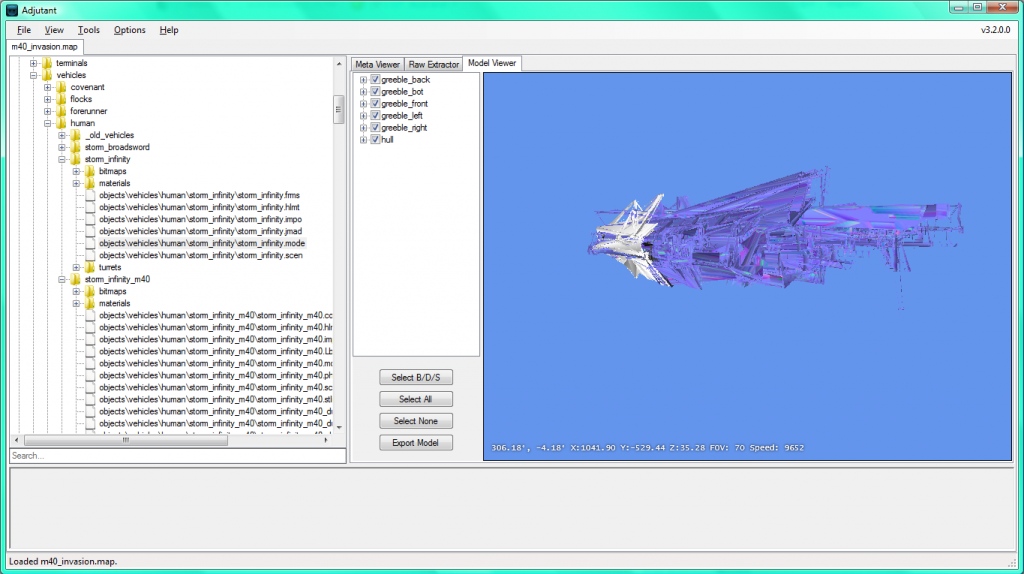Click the storm_infinity_m40 folder icon
The height and width of the screenshot is (574, 1024).
76,279
